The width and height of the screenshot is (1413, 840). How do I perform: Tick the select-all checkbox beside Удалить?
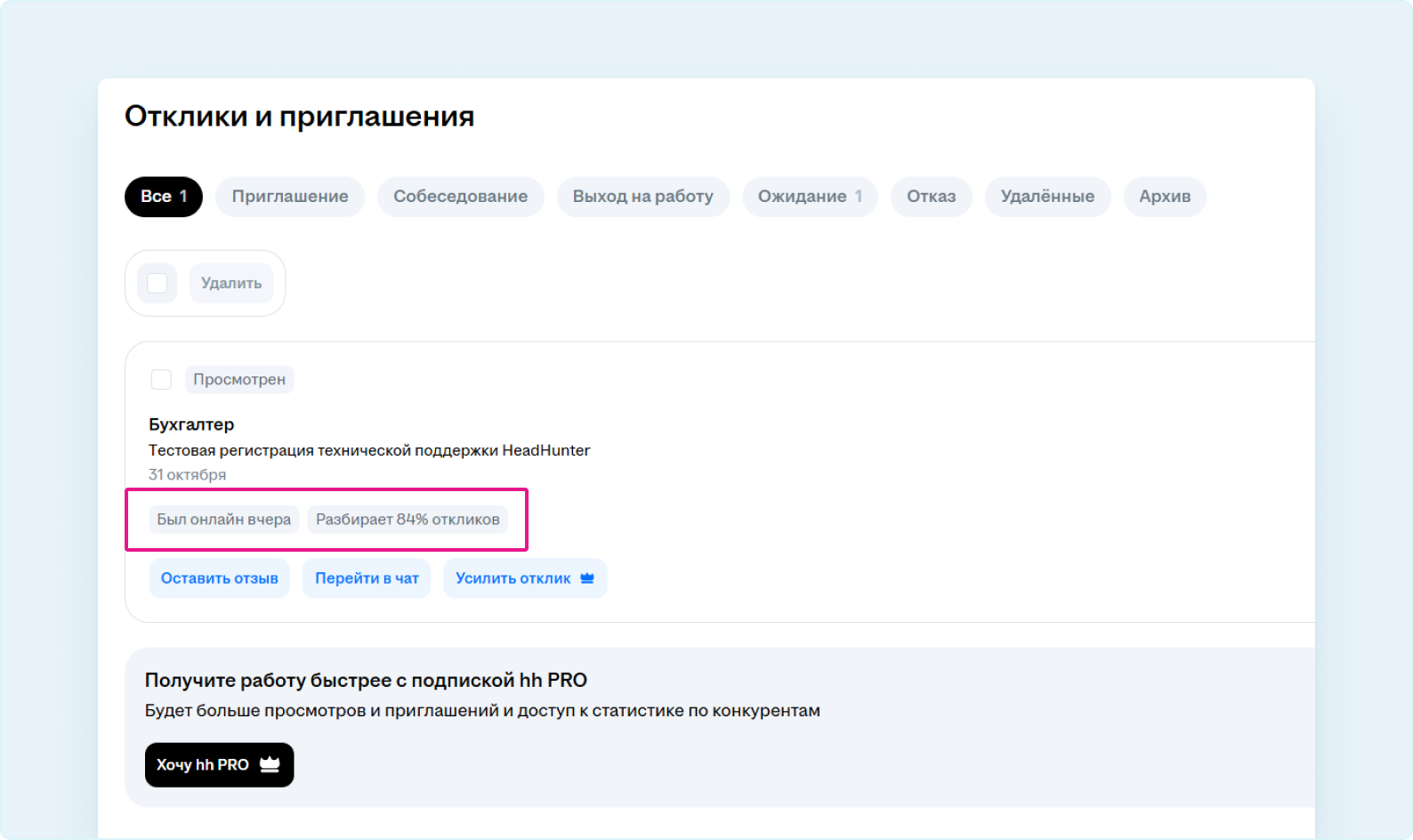[157, 283]
